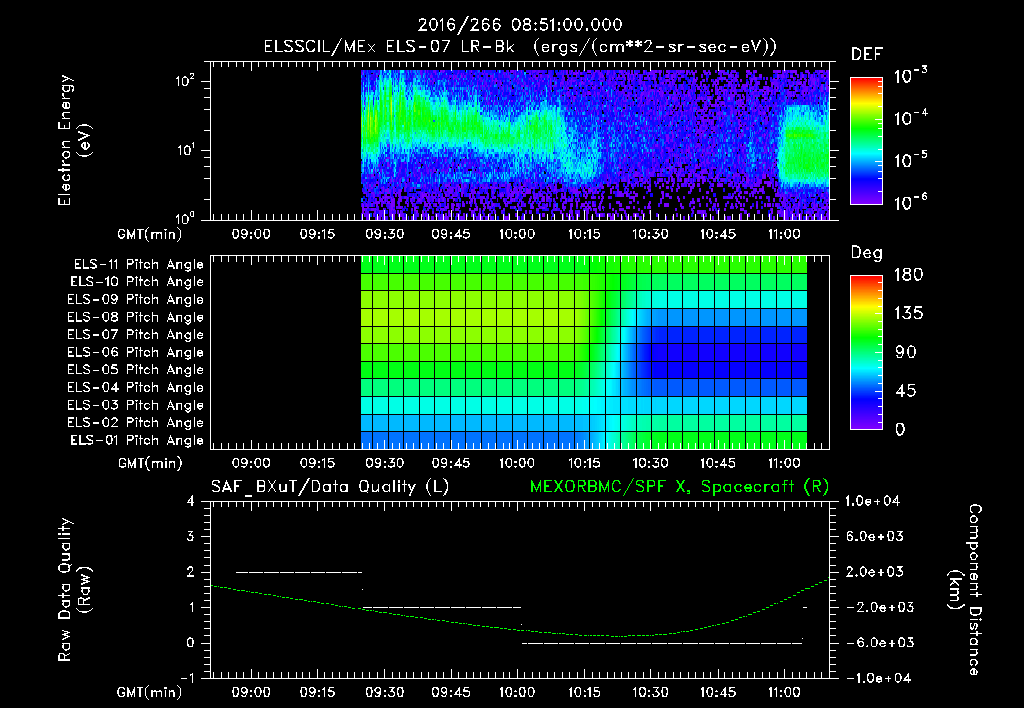
Task: Click the DEF colorbar label
Action: coord(867,54)
